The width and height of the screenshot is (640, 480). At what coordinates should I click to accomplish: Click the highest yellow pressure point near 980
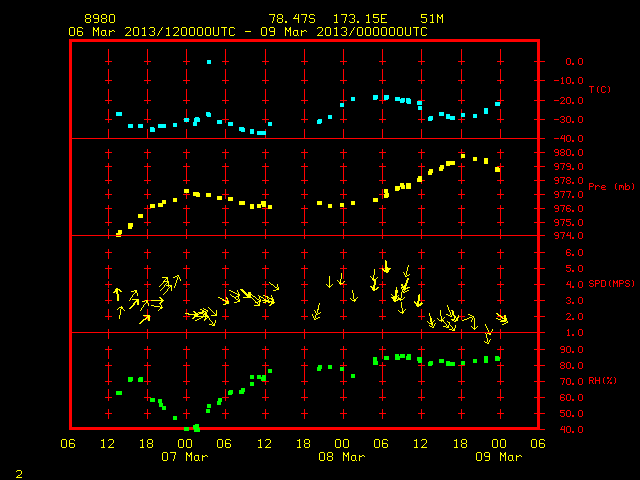[463, 156]
